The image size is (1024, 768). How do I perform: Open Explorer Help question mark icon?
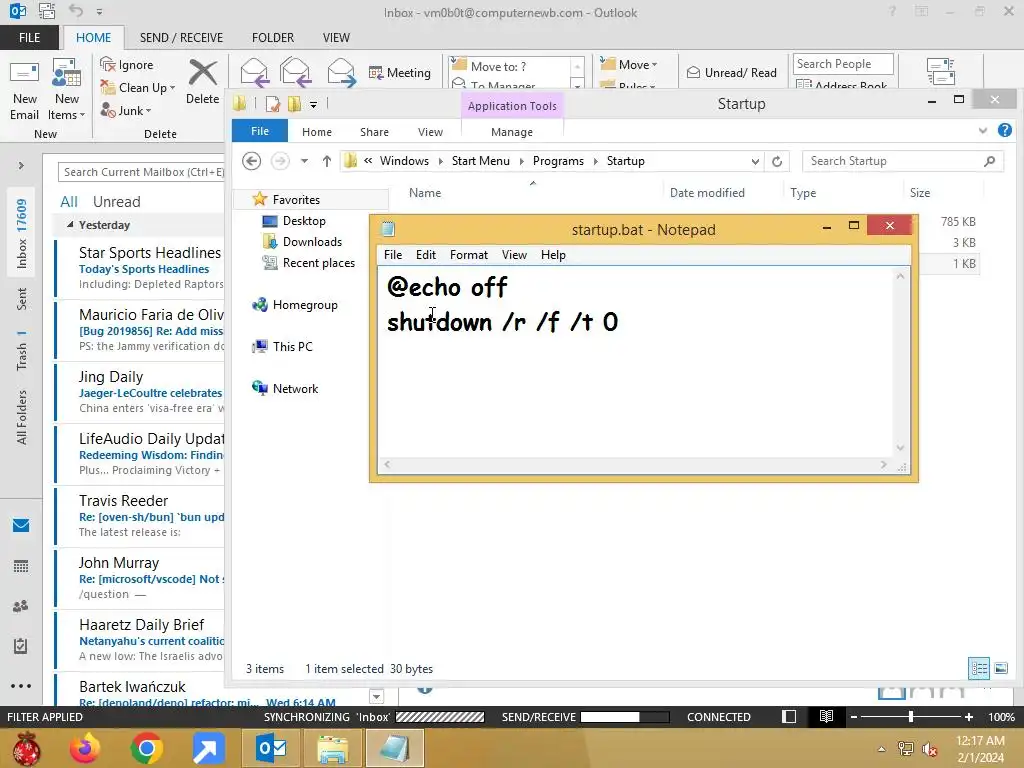[1004, 131]
